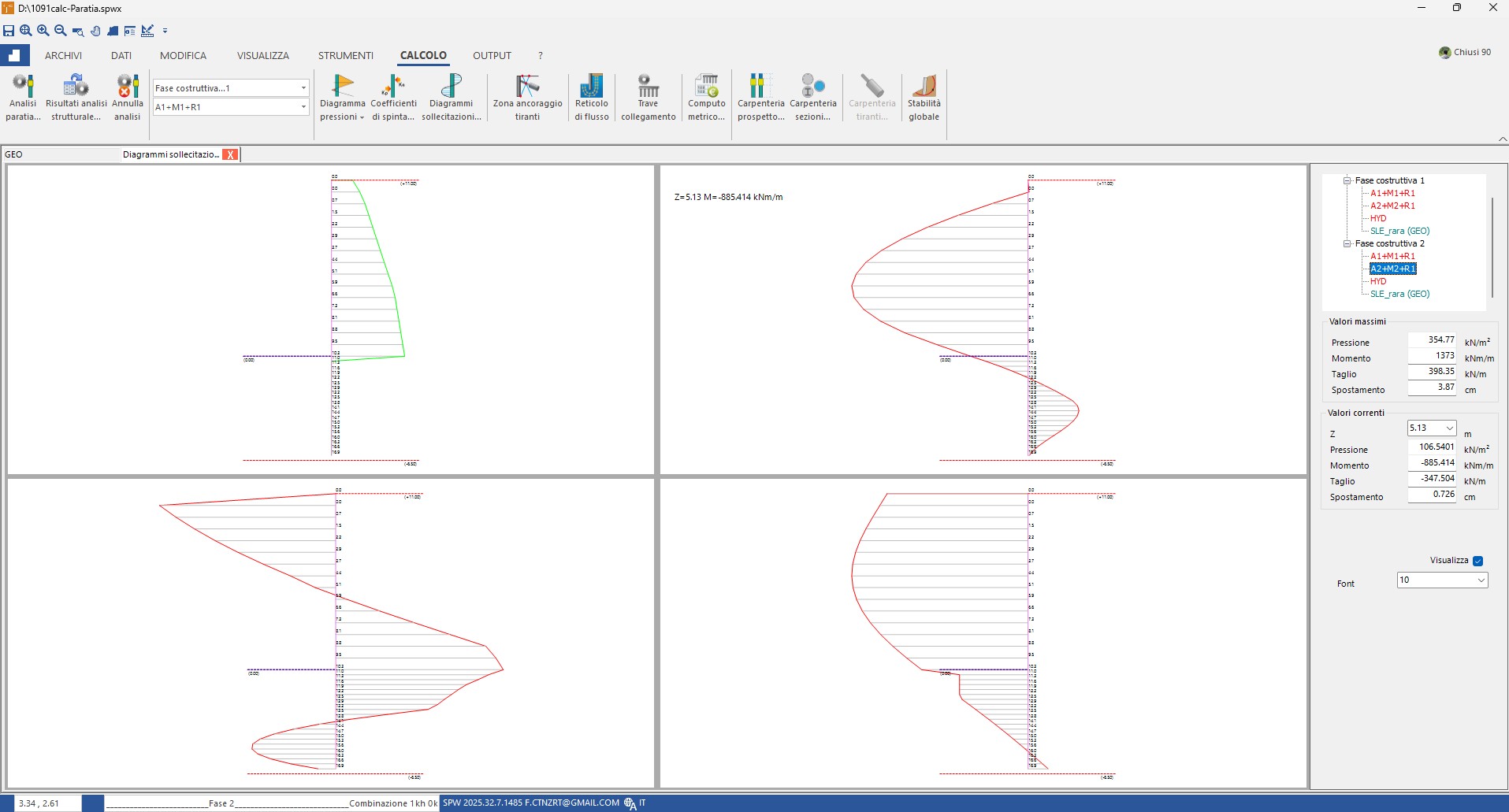Click the measure ruler-and-pencil icon
The width and height of the screenshot is (1509, 812).
(x=147, y=31)
